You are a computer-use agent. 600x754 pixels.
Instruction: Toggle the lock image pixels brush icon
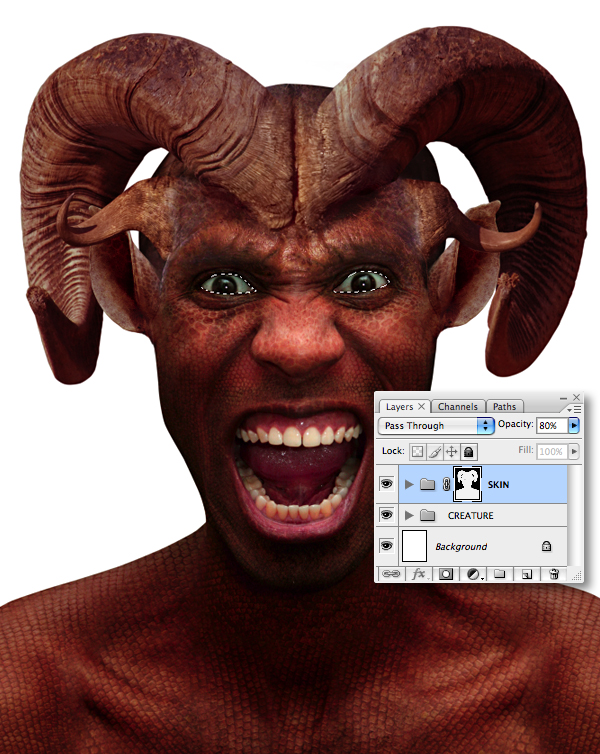click(x=435, y=452)
